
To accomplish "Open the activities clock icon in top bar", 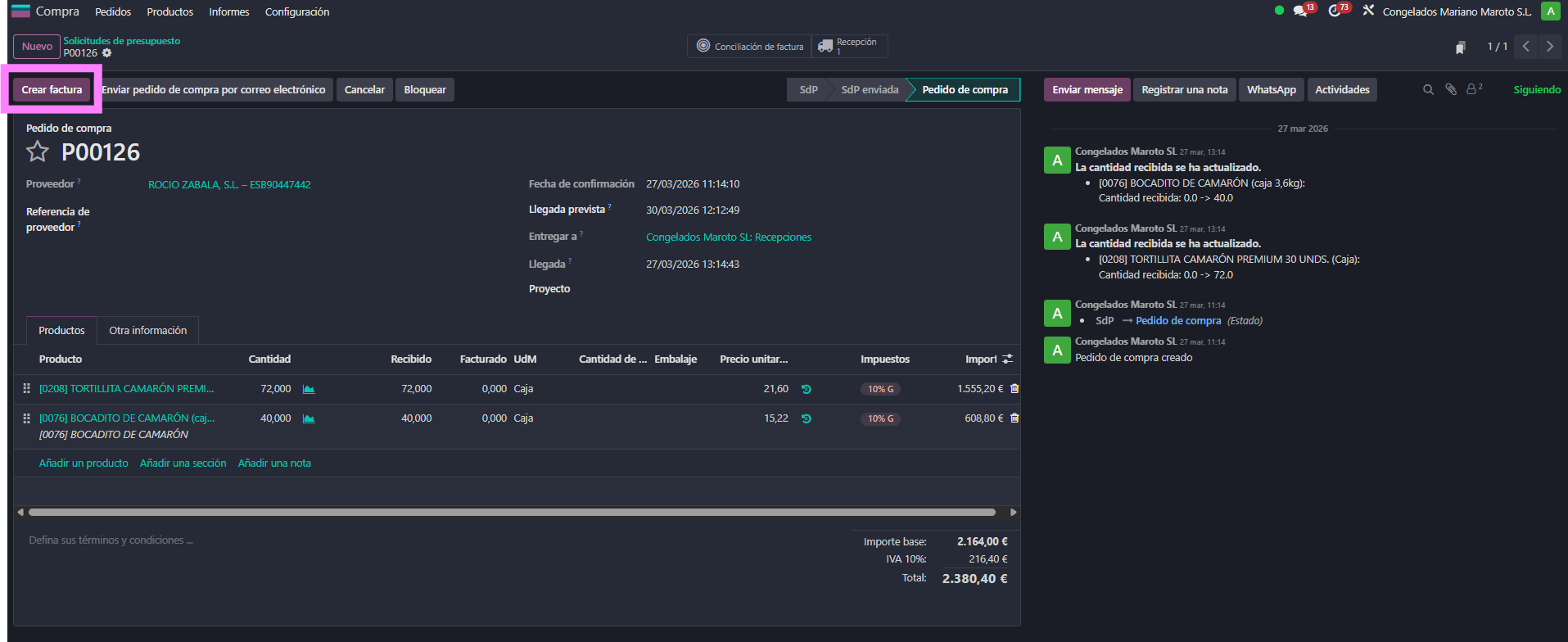I will point(1335,11).
